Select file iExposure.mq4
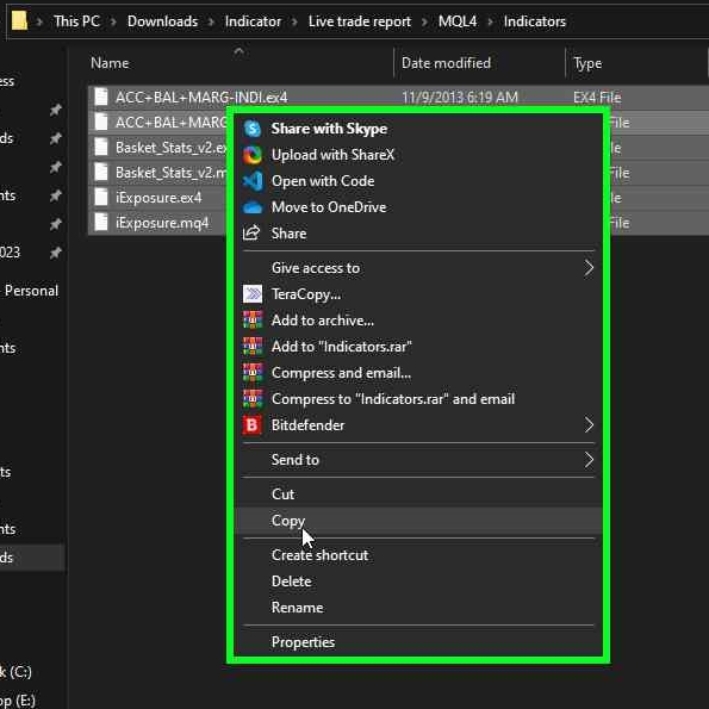This screenshot has height=709, width=709. click(x=162, y=223)
